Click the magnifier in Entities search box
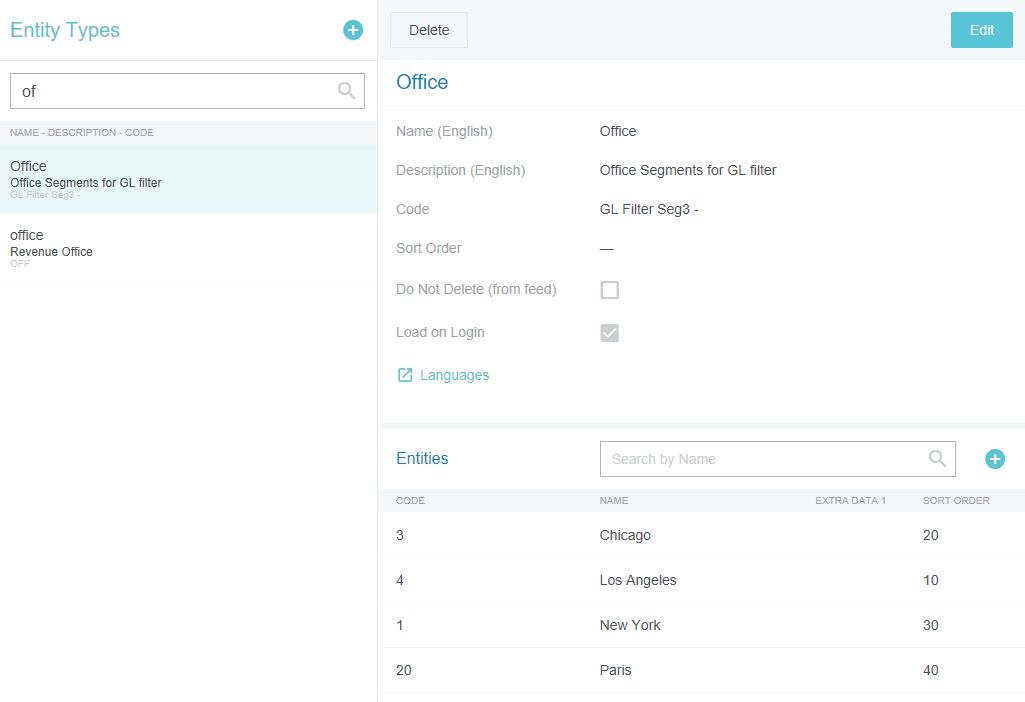This screenshot has width=1025, height=702. [937, 459]
